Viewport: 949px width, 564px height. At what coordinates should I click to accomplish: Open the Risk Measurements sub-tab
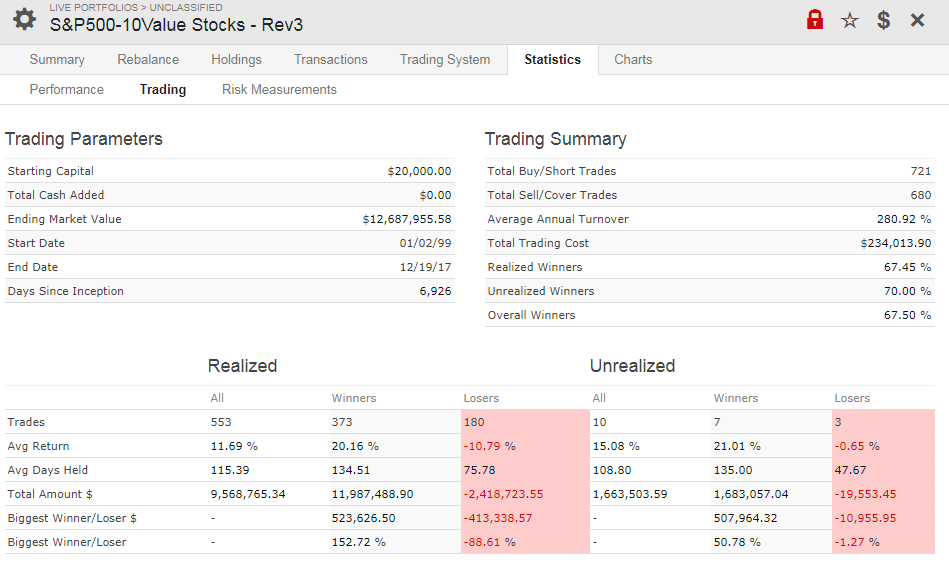(279, 90)
